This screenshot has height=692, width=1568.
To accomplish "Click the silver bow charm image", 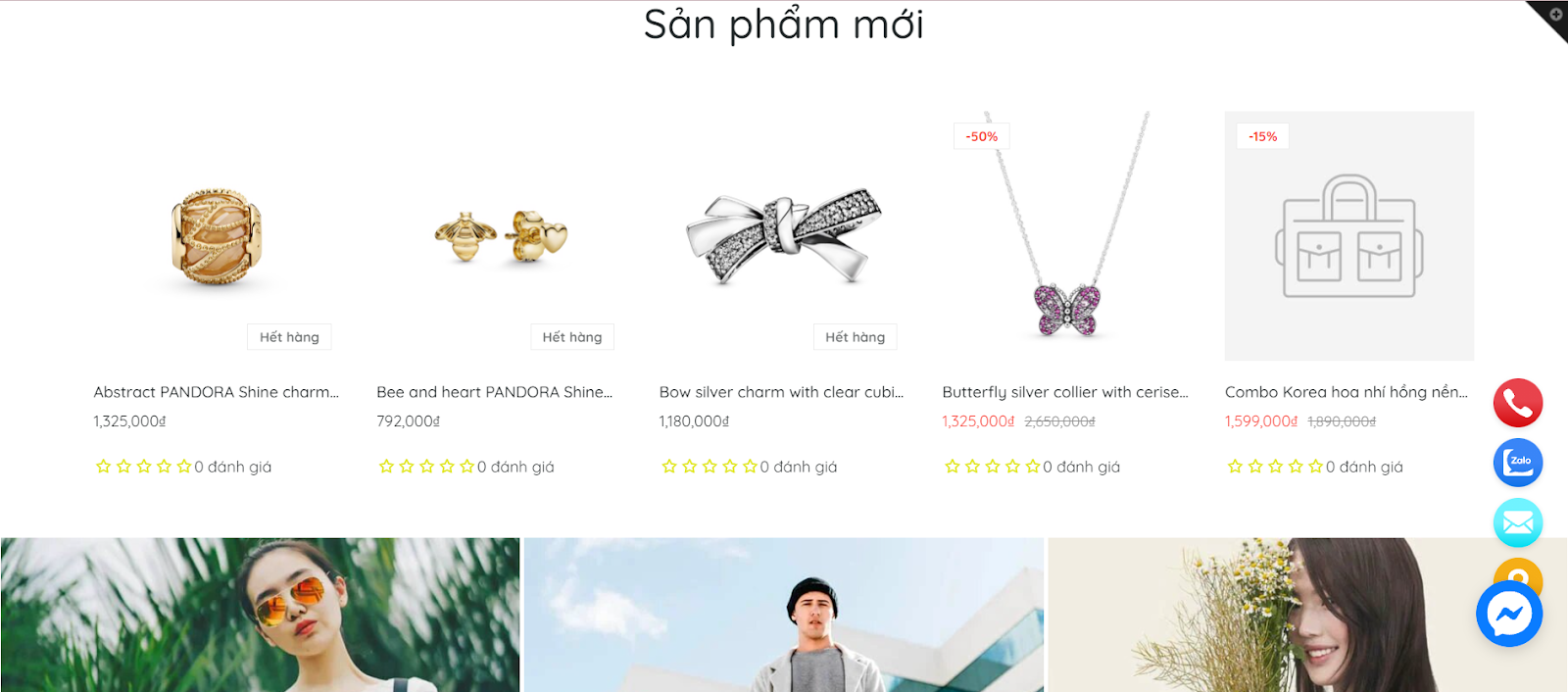I will pos(784,236).
